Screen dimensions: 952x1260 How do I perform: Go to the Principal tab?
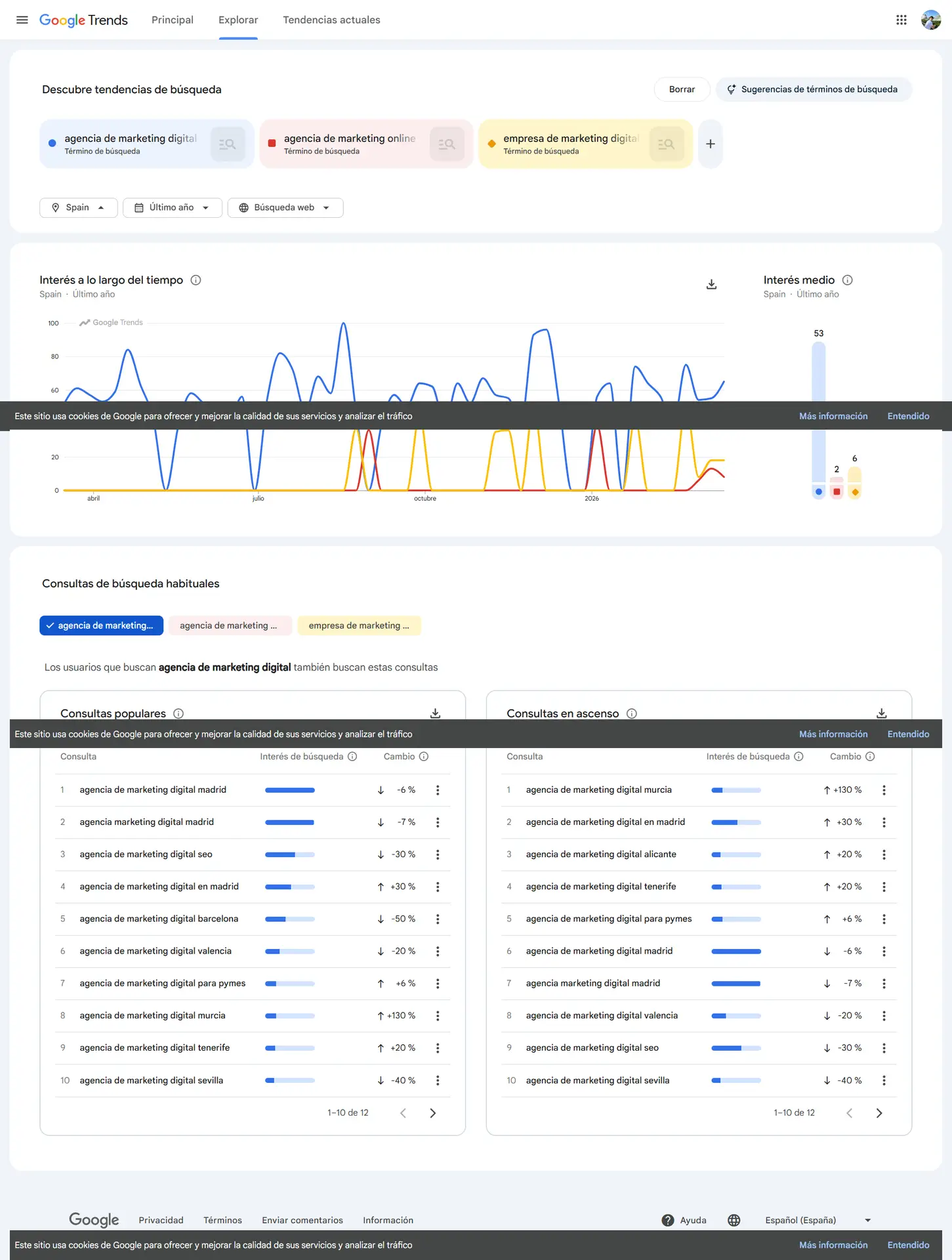point(173,20)
